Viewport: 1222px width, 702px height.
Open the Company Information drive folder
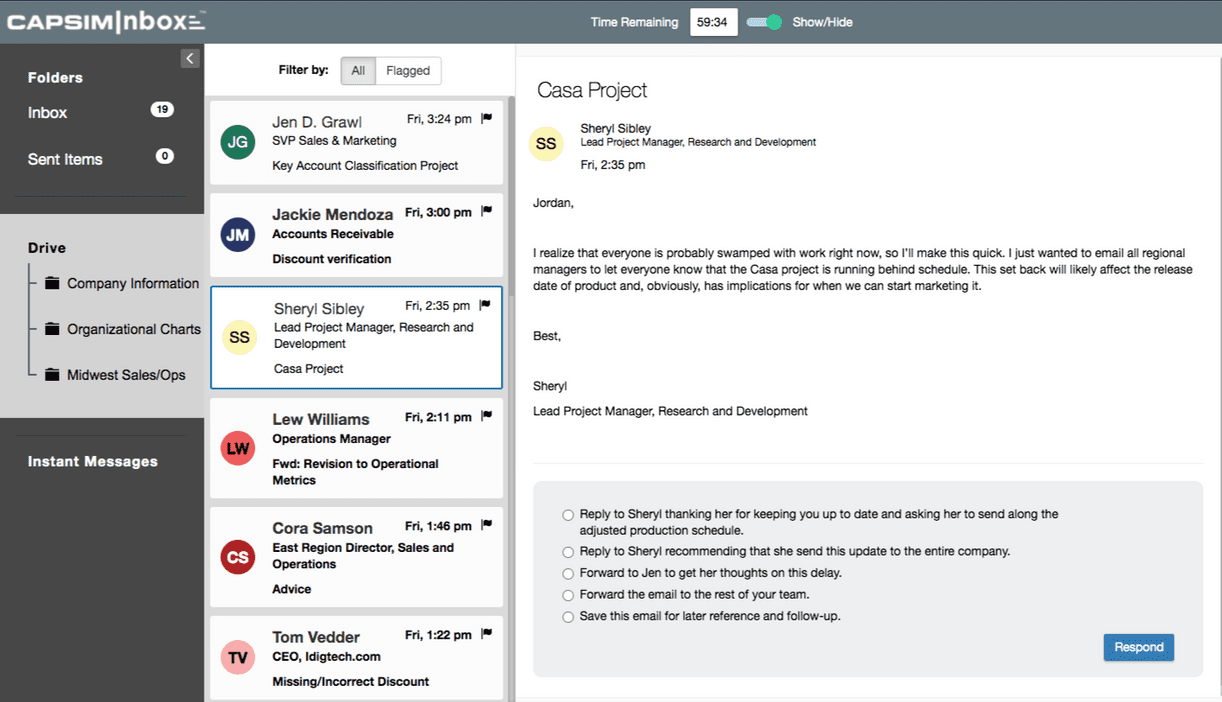[131, 283]
